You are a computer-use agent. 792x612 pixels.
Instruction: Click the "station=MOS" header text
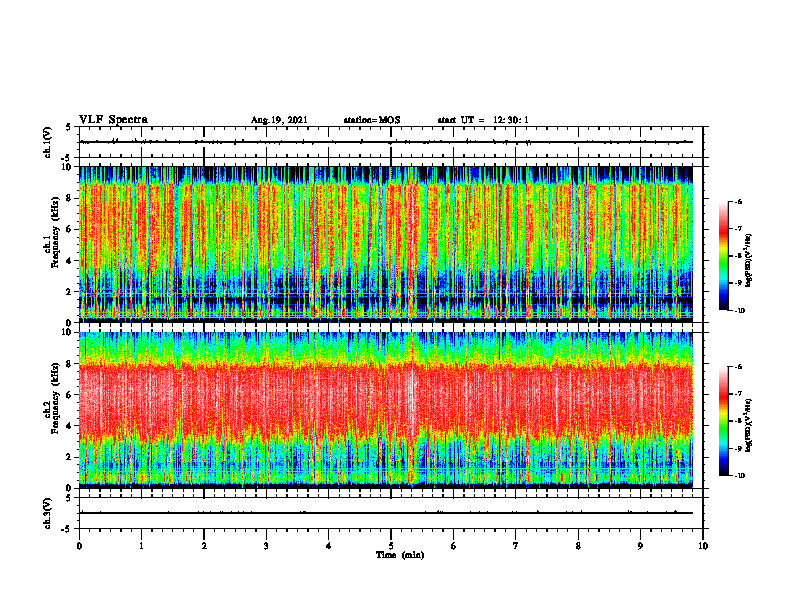tap(372, 120)
